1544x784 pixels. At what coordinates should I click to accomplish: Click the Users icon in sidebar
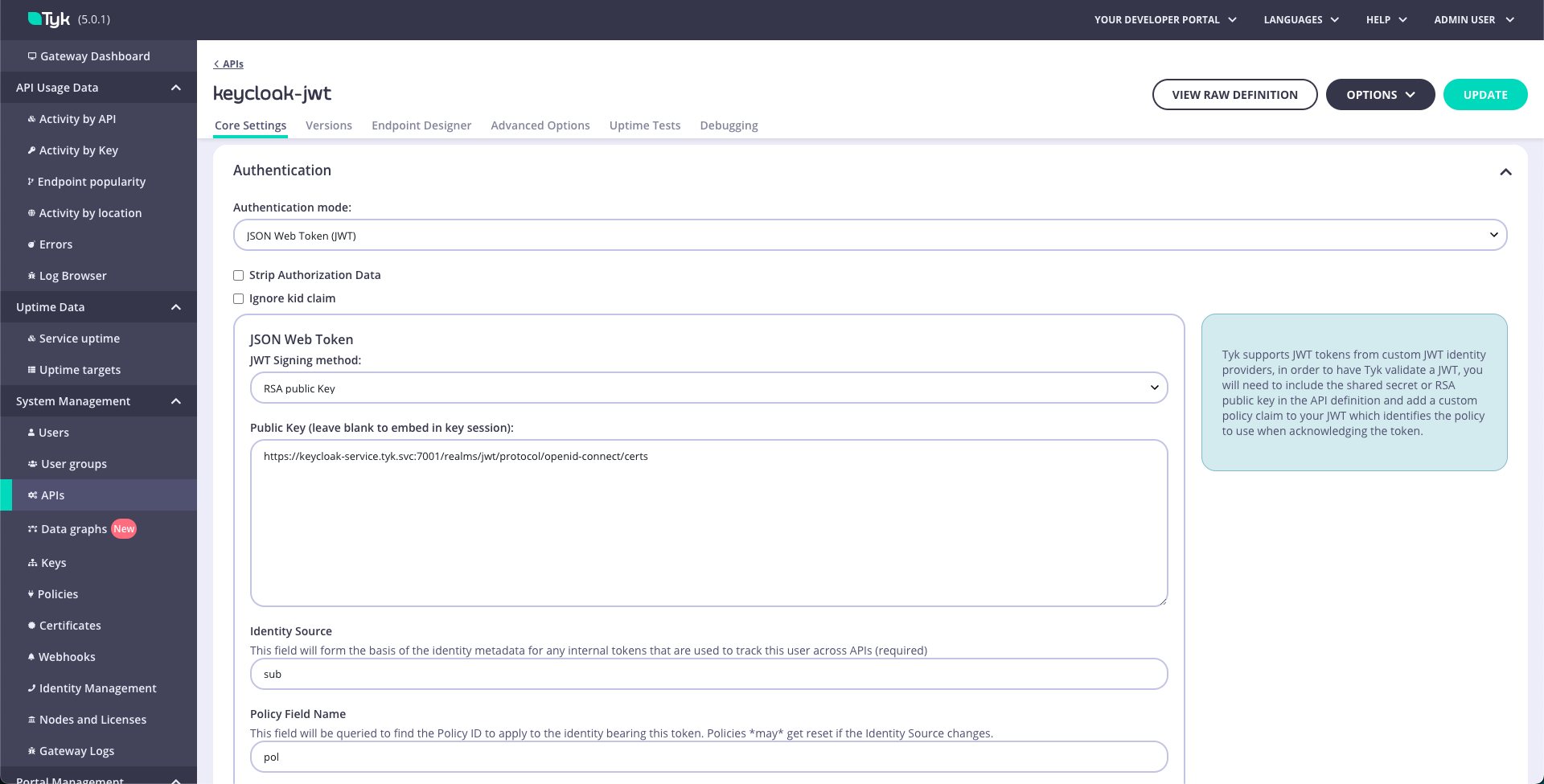pos(31,433)
